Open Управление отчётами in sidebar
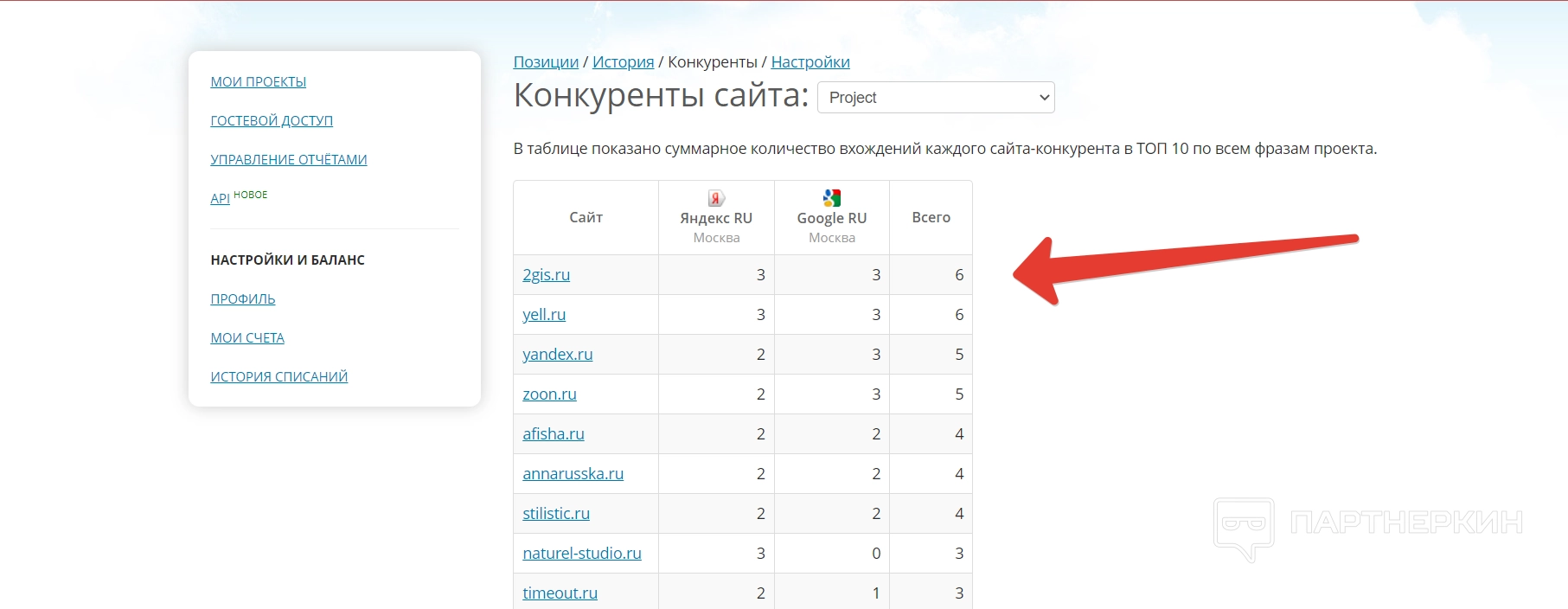Viewport: 1568px width, 609px height. coord(289,159)
